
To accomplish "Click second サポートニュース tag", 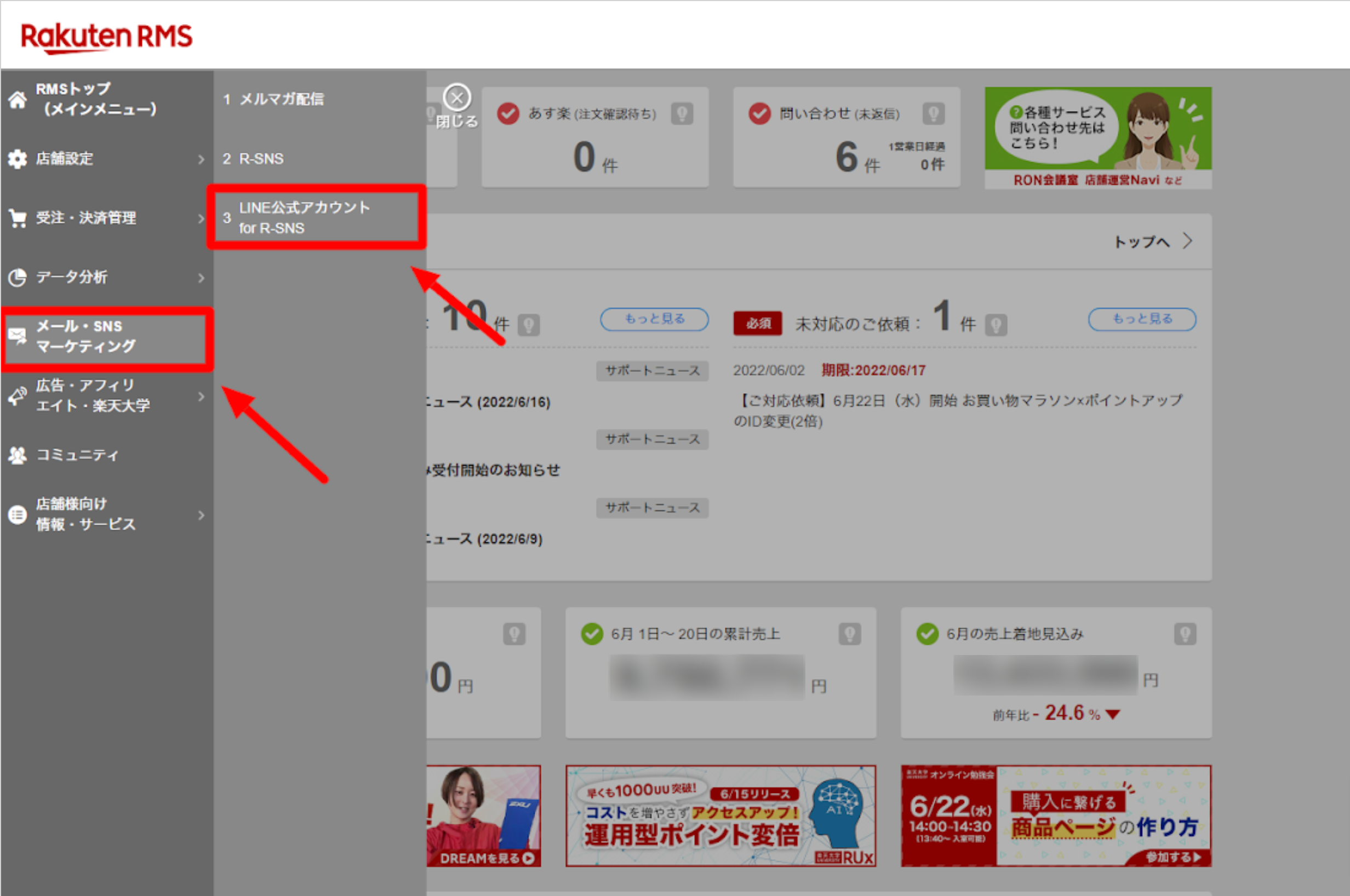I will coord(652,439).
